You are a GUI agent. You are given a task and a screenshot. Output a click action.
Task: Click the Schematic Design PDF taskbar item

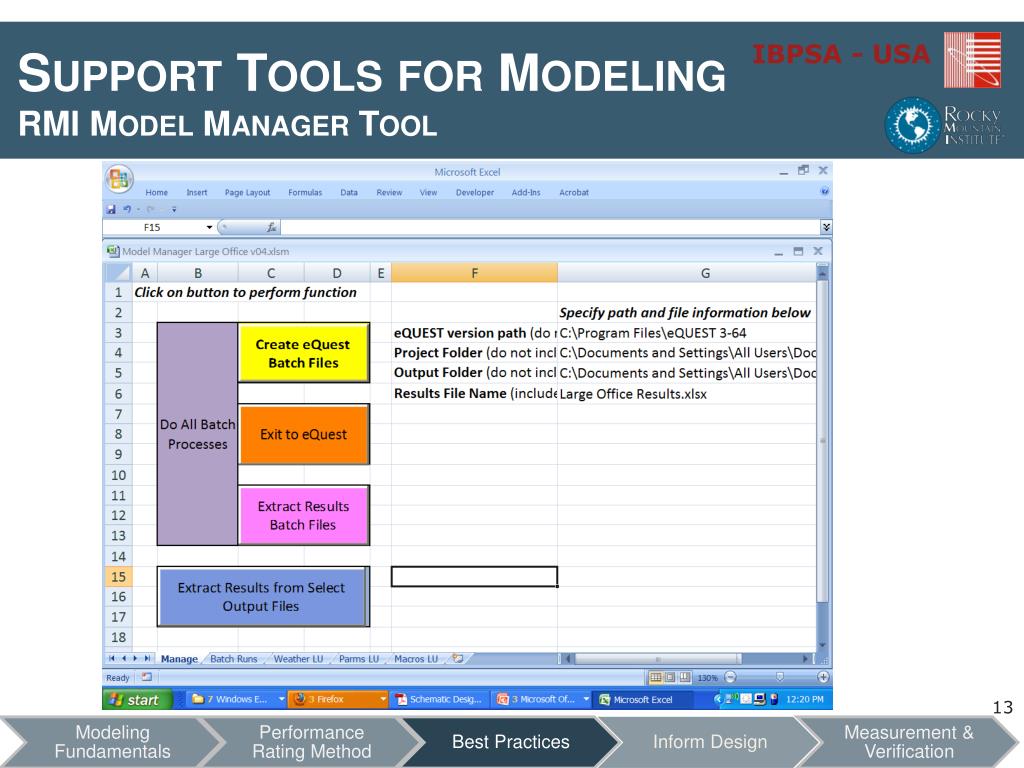click(x=441, y=699)
